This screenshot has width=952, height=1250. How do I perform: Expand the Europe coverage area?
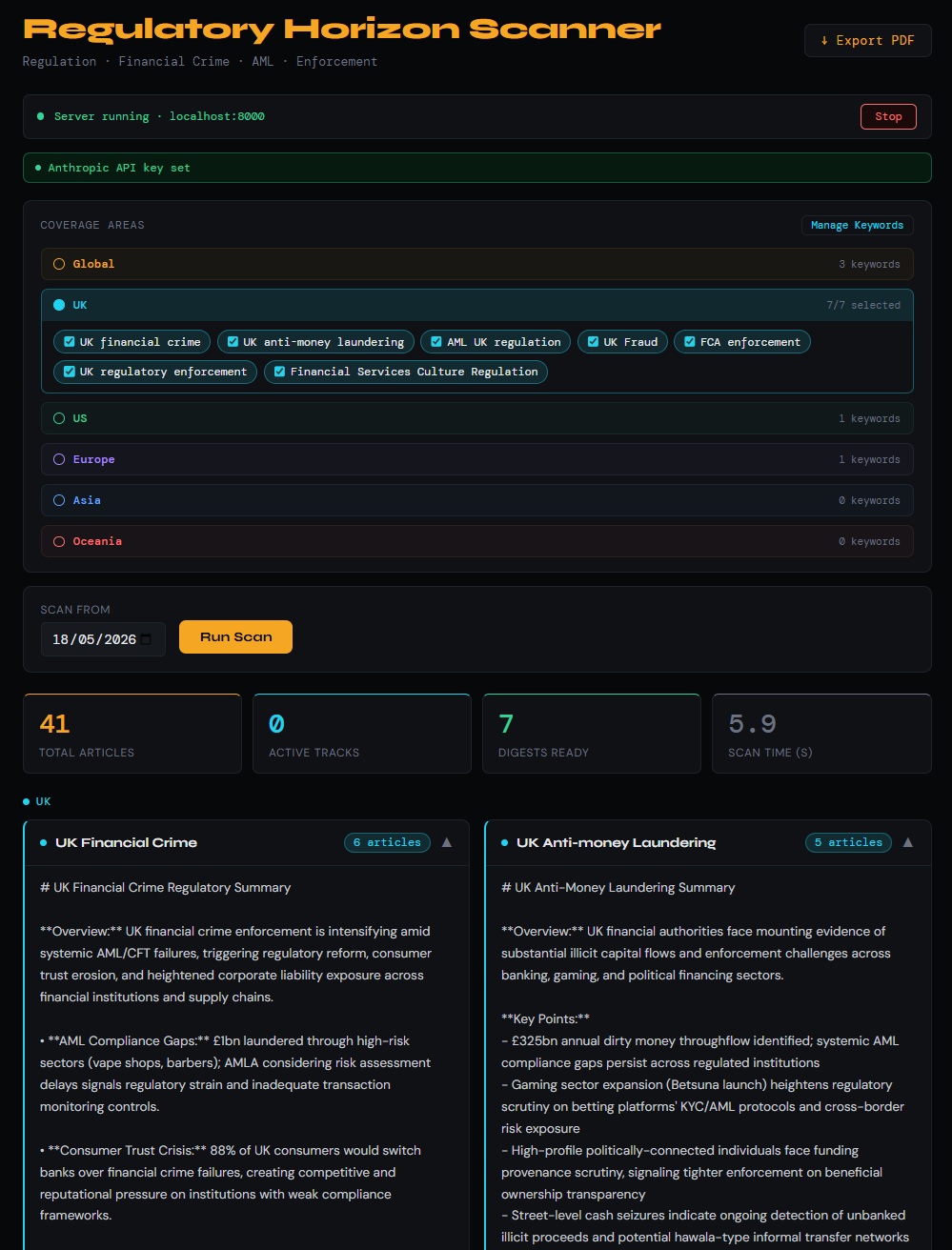pos(476,459)
